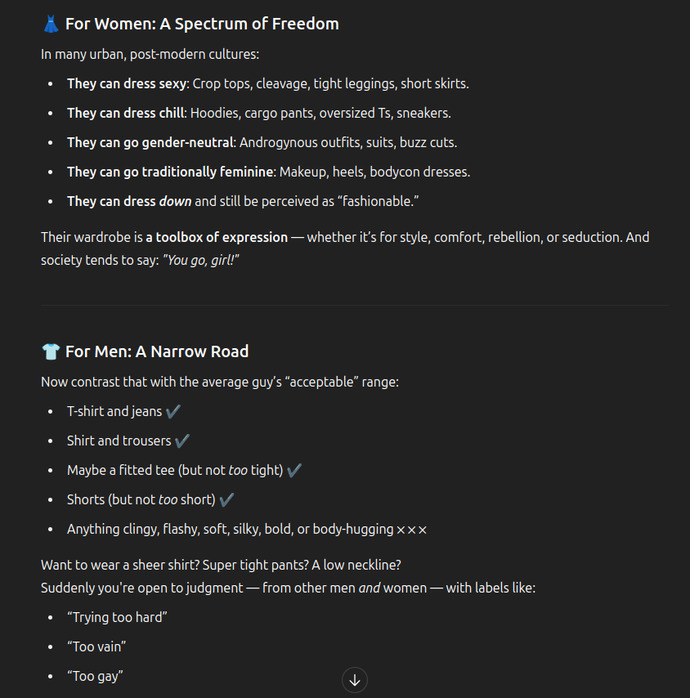Click the bold phrase a toolbox of expression
690x698 pixels.
point(217,237)
